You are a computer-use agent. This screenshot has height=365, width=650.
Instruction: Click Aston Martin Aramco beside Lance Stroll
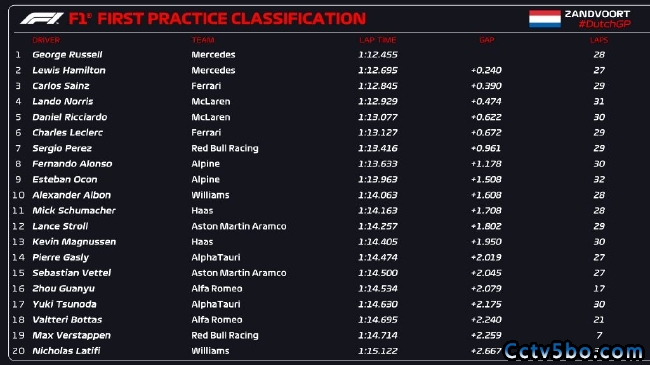pyautogui.click(x=239, y=226)
